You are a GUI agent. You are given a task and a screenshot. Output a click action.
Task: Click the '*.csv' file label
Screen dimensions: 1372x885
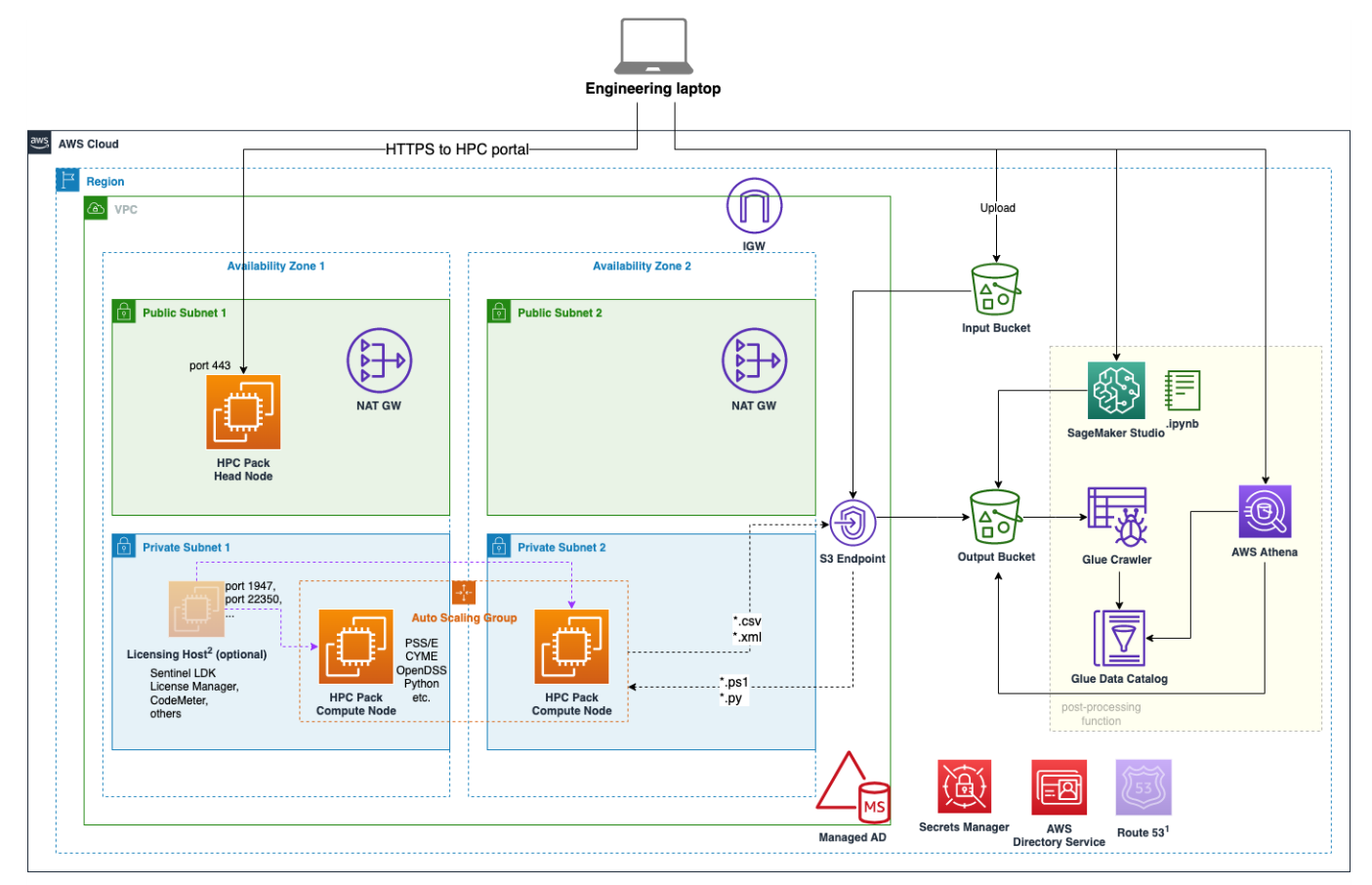pyautogui.click(x=747, y=621)
